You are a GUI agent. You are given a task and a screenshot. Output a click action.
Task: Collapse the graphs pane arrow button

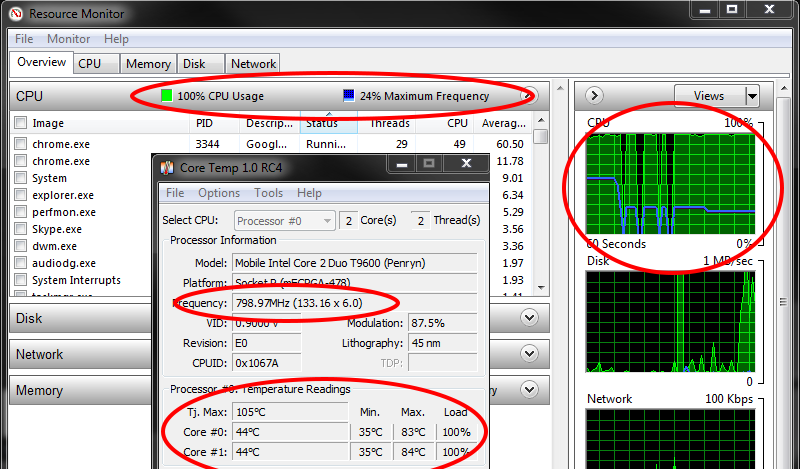(x=594, y=96)
